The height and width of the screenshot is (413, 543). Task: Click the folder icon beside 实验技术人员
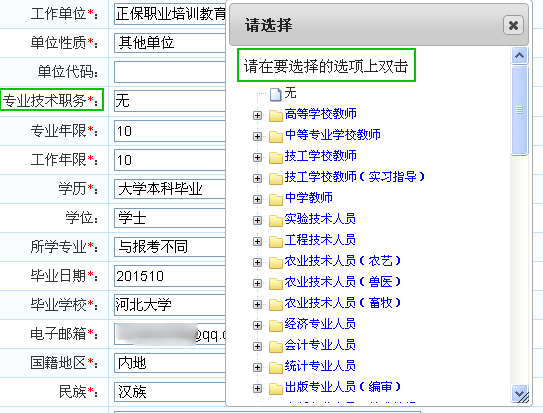(x=276, y=221)
